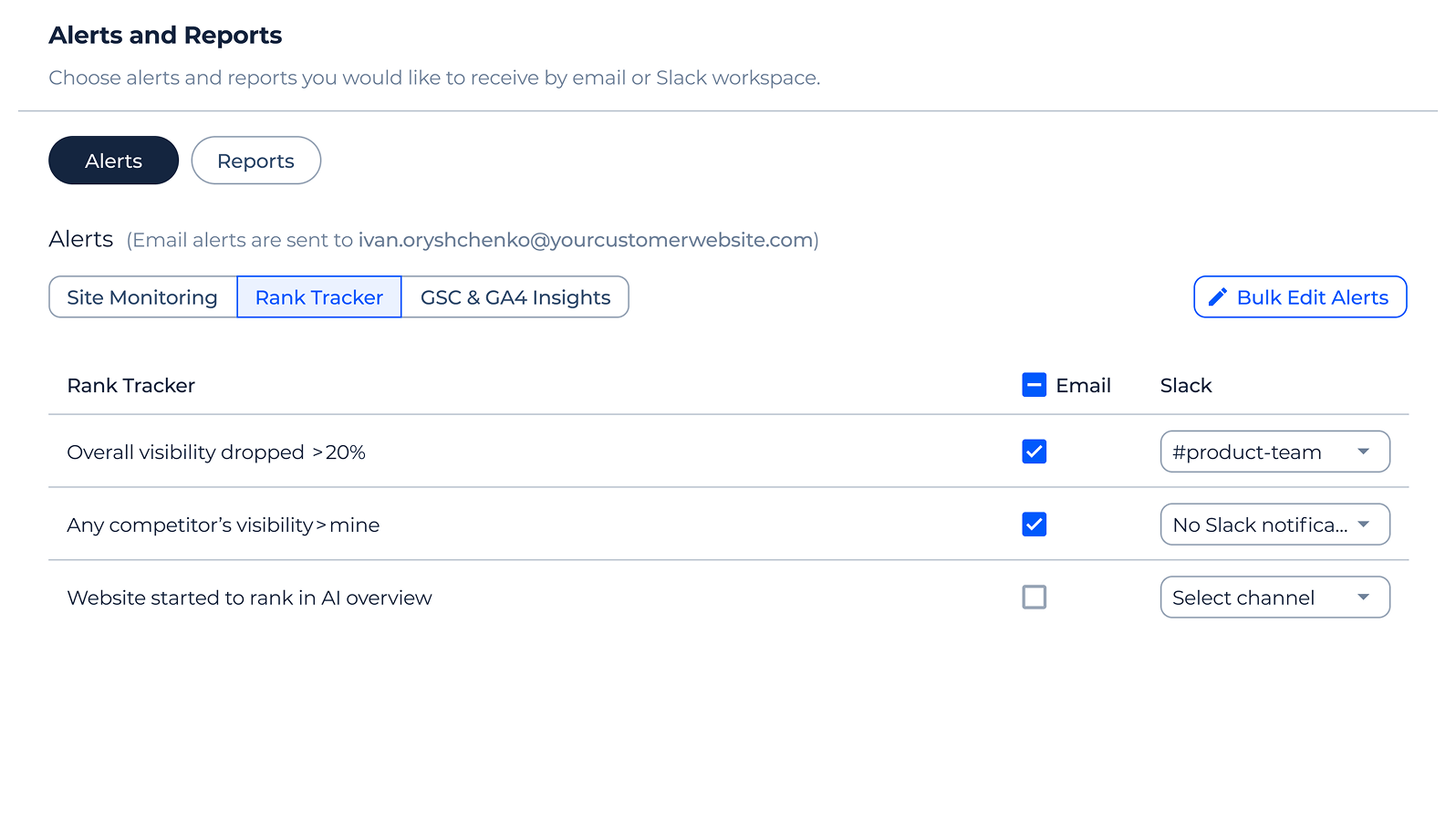Open the GSC & GA4 Insights tab

click(515, 297)
